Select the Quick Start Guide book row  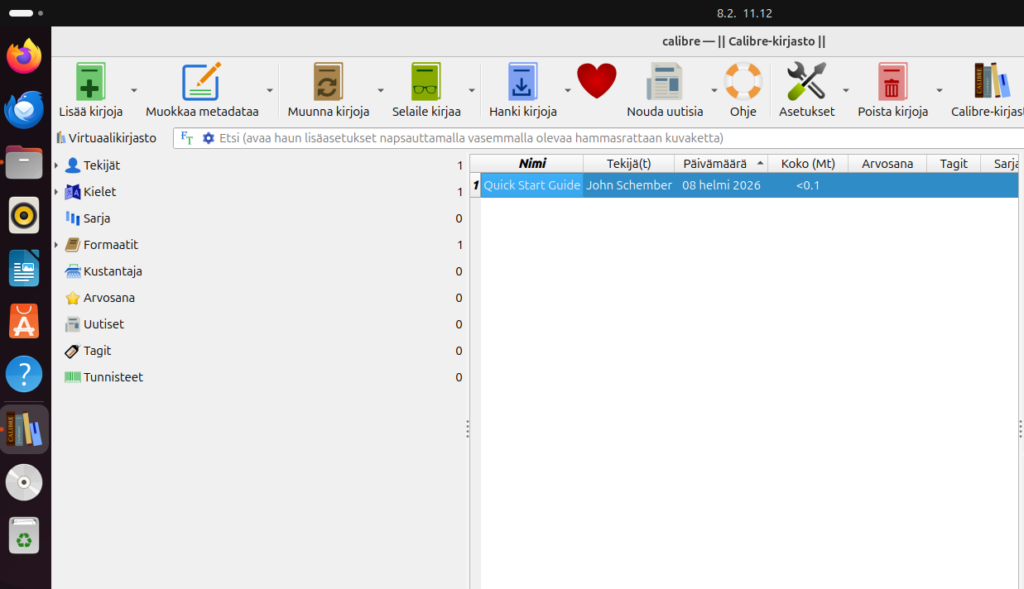click(x=532, y=185)
